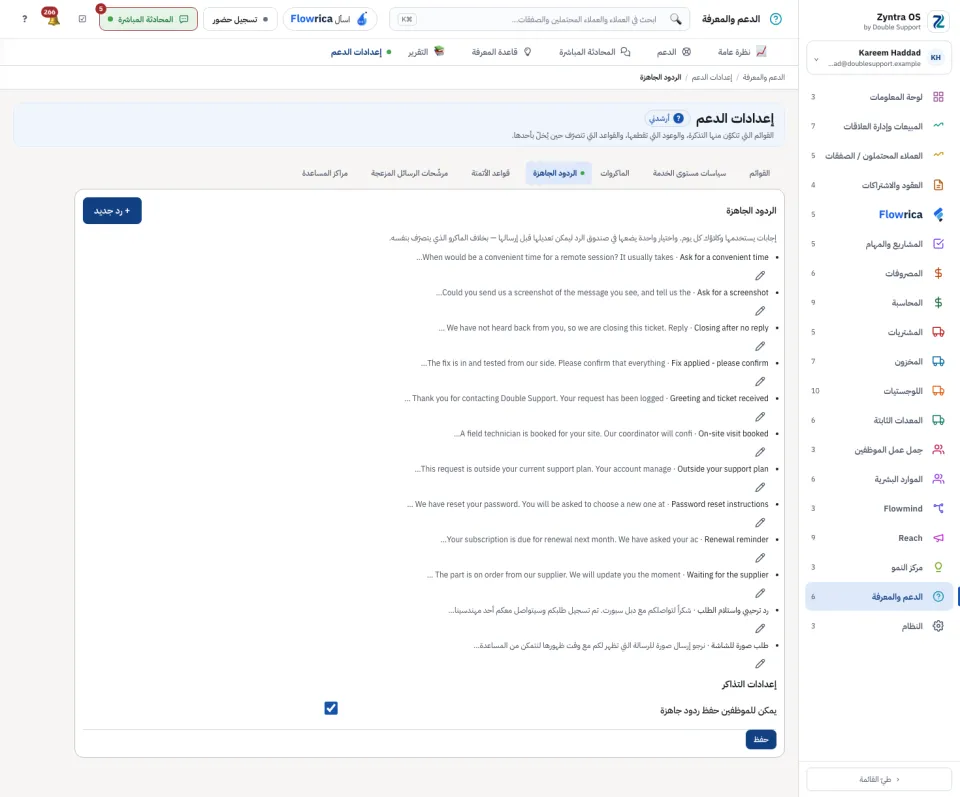Open المعدات الثابتة in sidebar
960x797 pixels.
click(x=879, y=420)
